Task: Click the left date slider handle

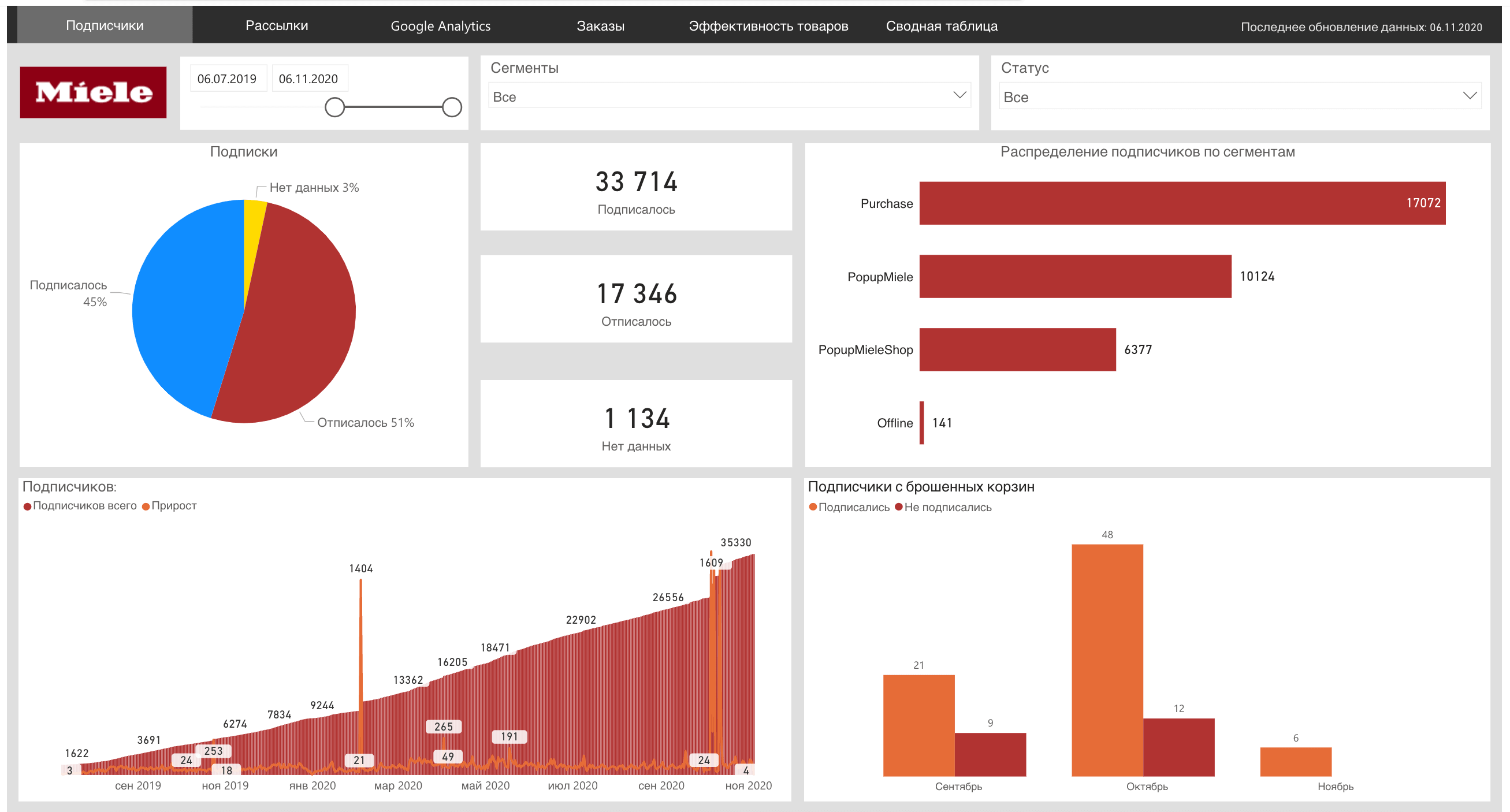Action: [334, 107]
